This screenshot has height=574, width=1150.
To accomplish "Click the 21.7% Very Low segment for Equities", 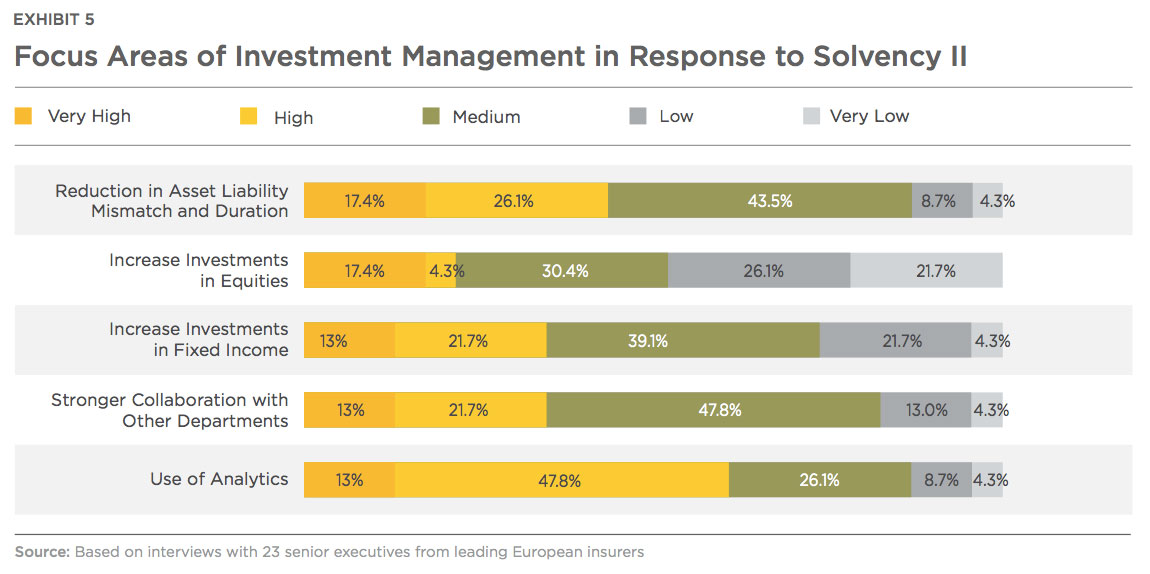I will coord(926,271).
